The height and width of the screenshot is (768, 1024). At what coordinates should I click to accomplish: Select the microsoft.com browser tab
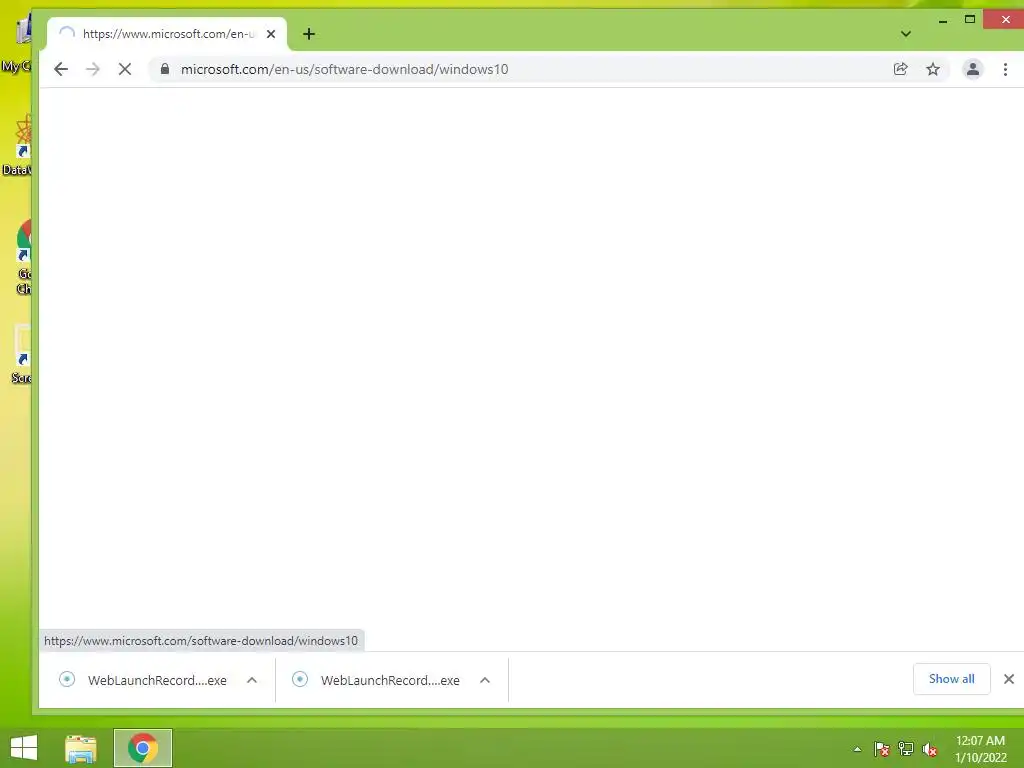click(167, 34)
